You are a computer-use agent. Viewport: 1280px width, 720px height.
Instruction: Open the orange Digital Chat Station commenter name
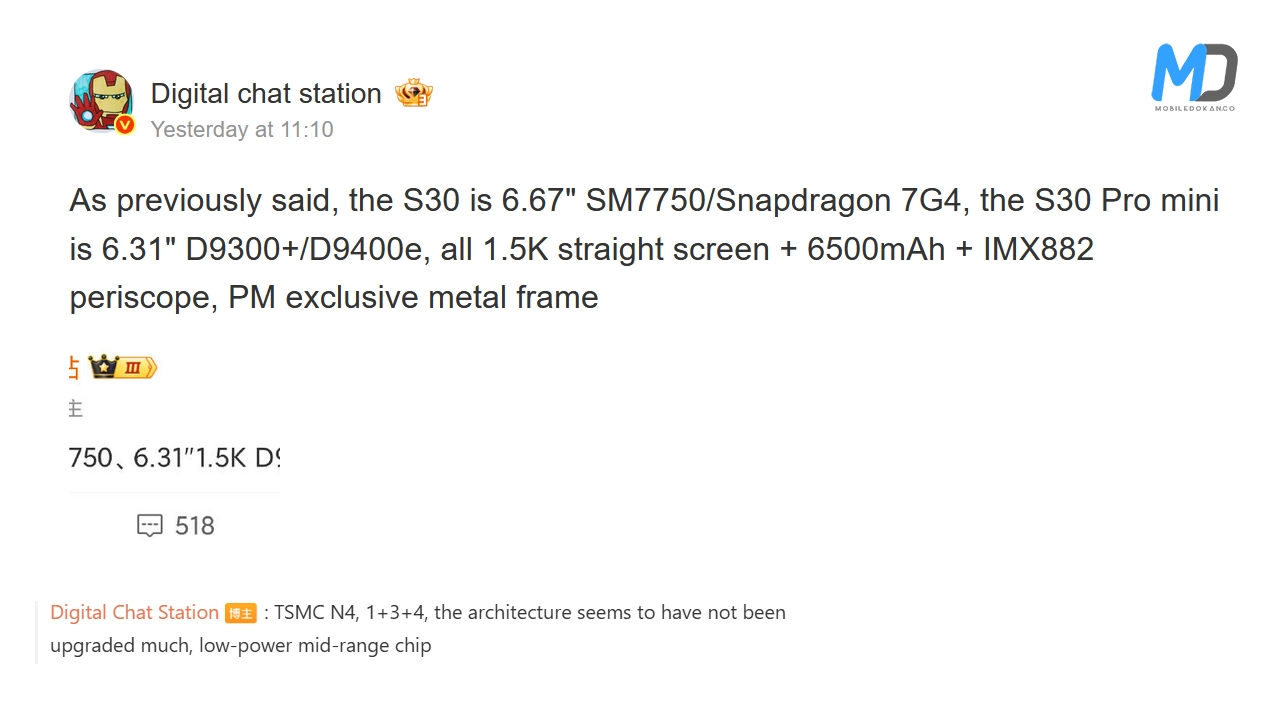click(x=134, y=612)
